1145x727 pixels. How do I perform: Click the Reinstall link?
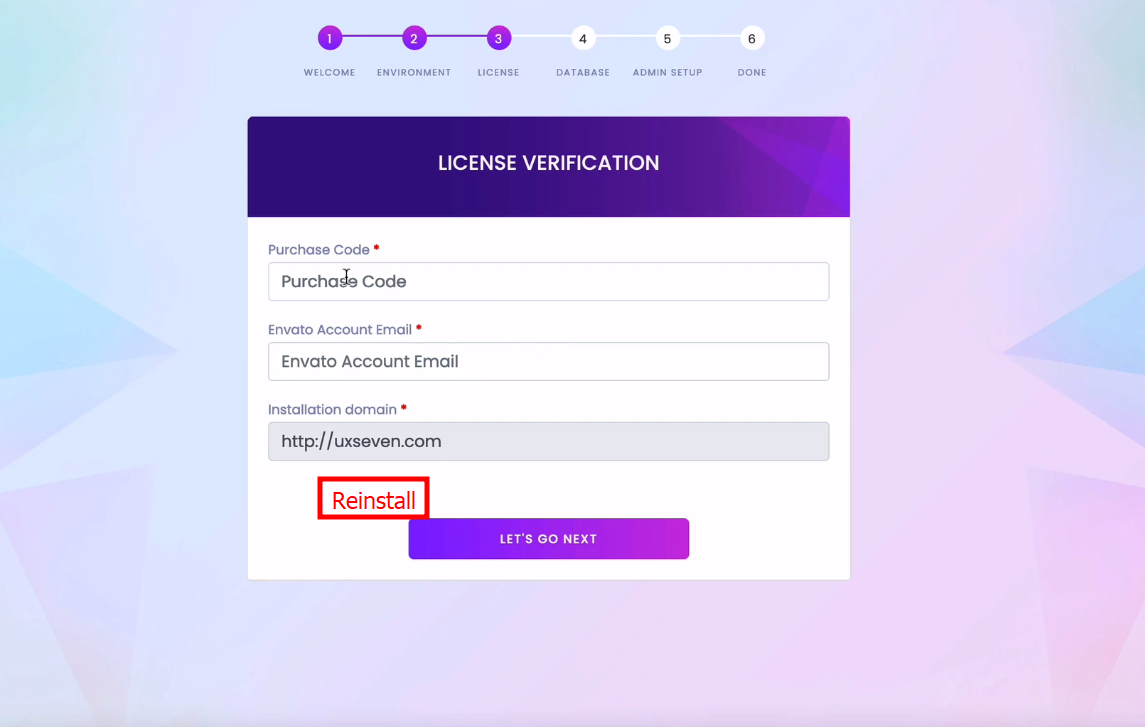(374, 501)
